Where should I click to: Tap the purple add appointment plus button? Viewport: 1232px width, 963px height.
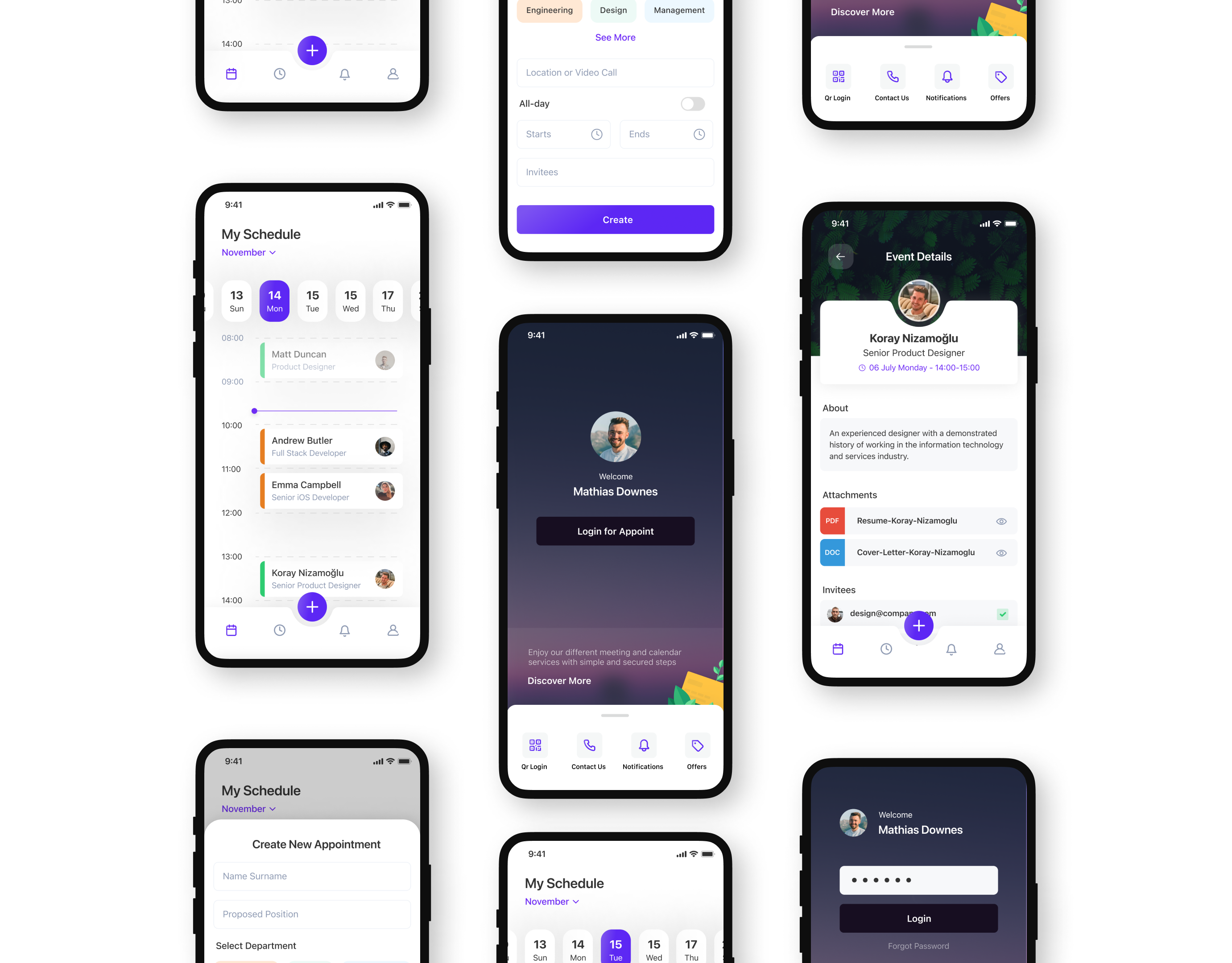tap(312, 606)
